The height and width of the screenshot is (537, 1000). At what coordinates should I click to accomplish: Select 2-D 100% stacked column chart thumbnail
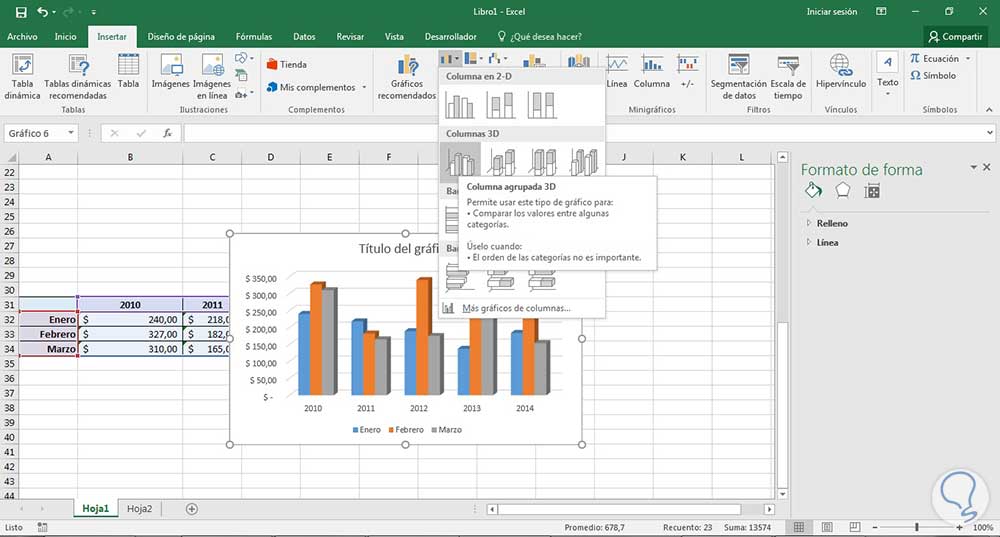click(x=541, y=105)
